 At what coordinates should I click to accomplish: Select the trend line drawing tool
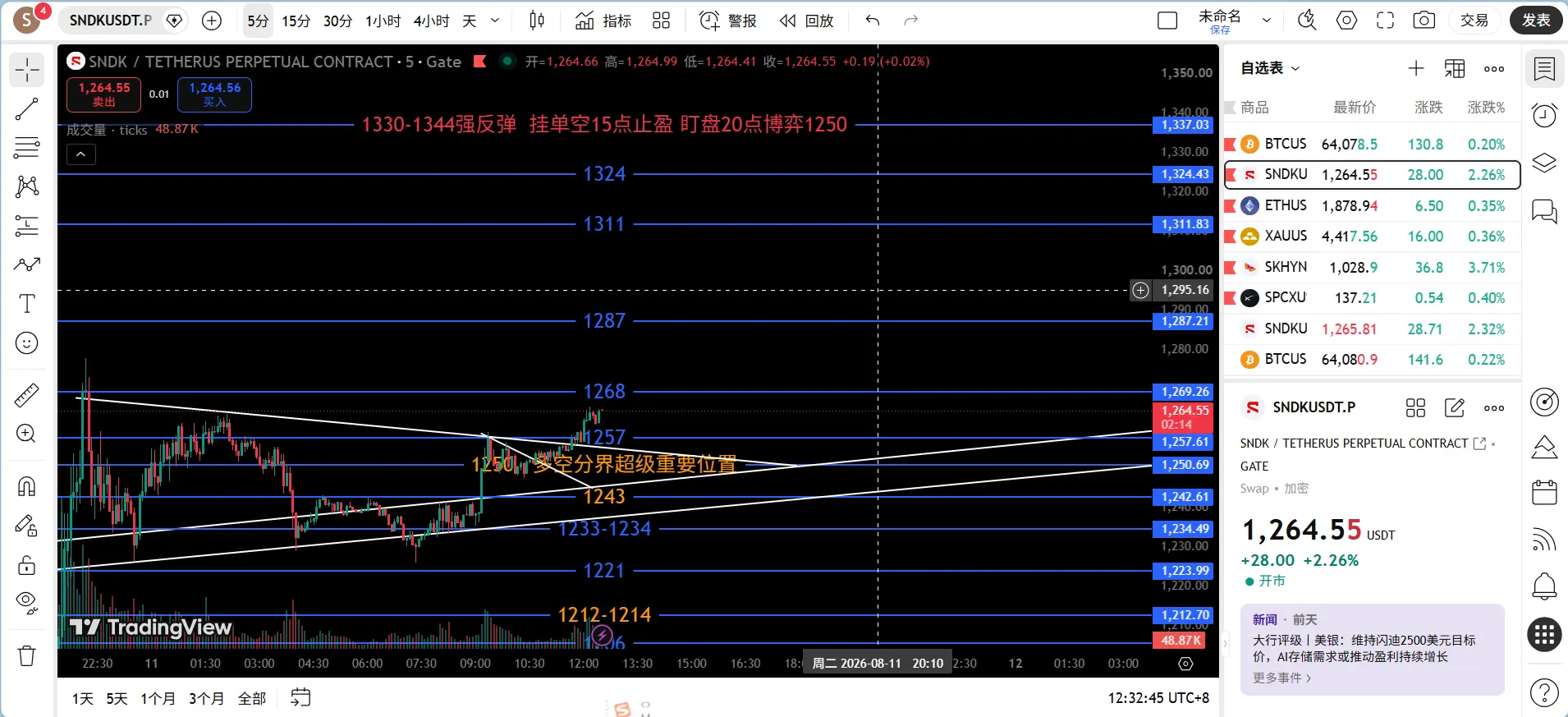click(27, 109)
